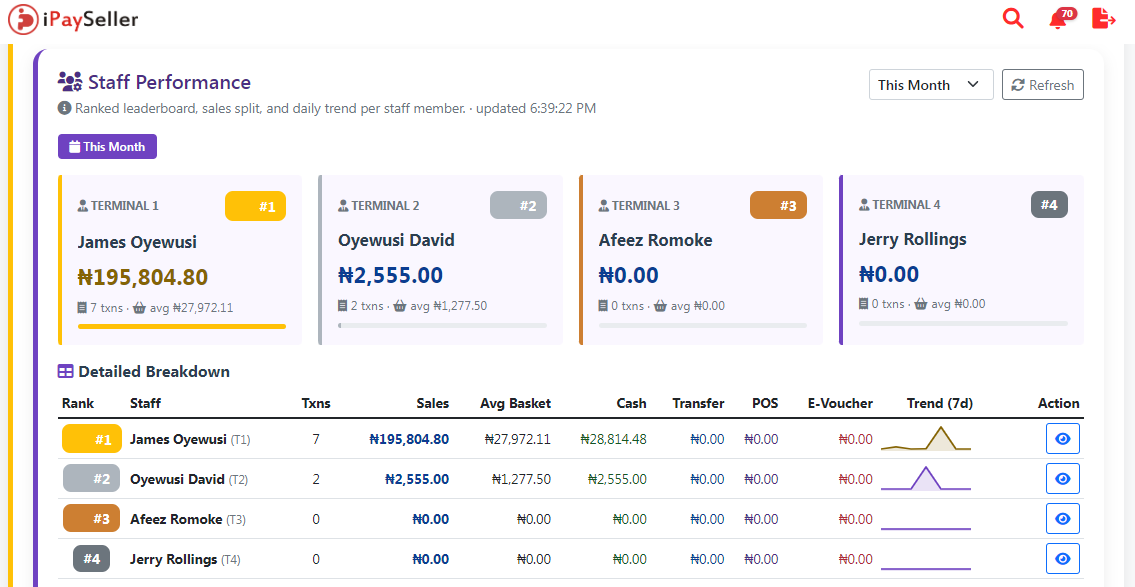View details for James Oyewusi row

[x=1063, y=439]
